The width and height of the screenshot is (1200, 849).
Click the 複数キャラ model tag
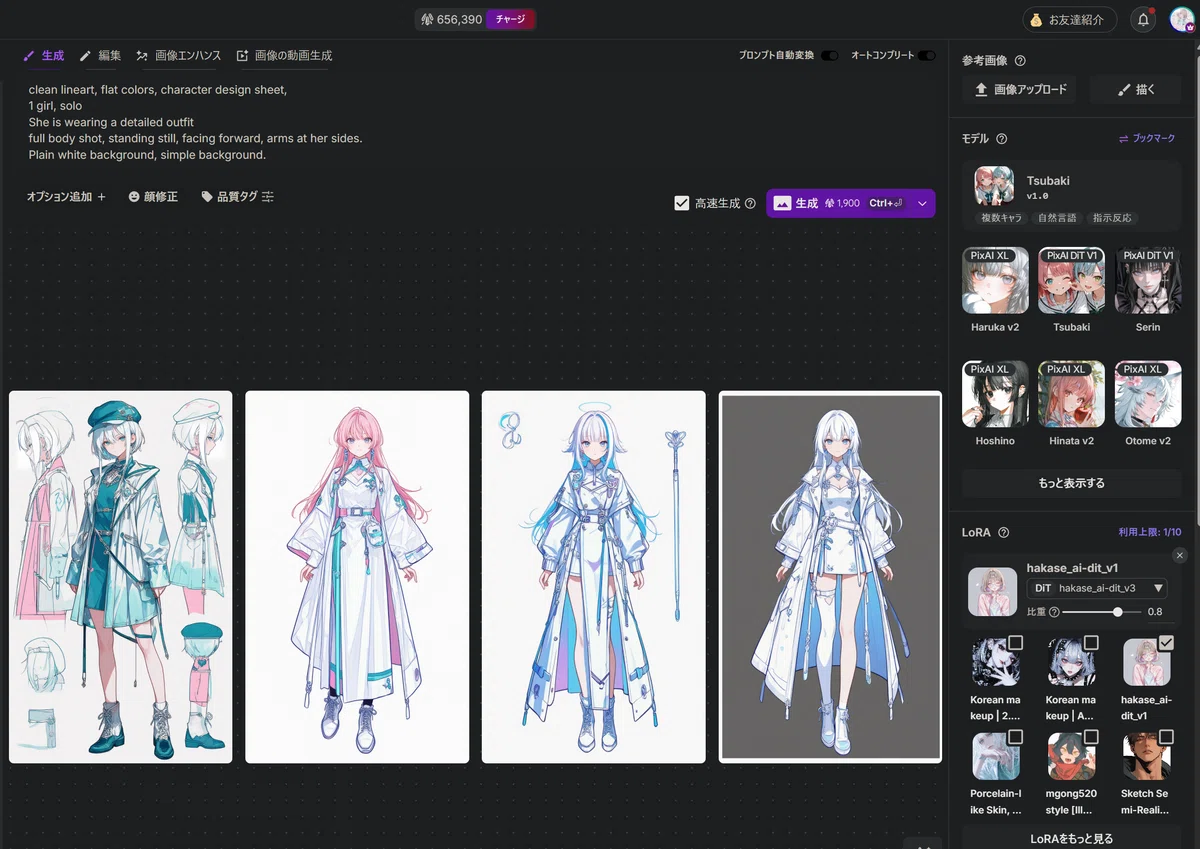pos(1001,218)
